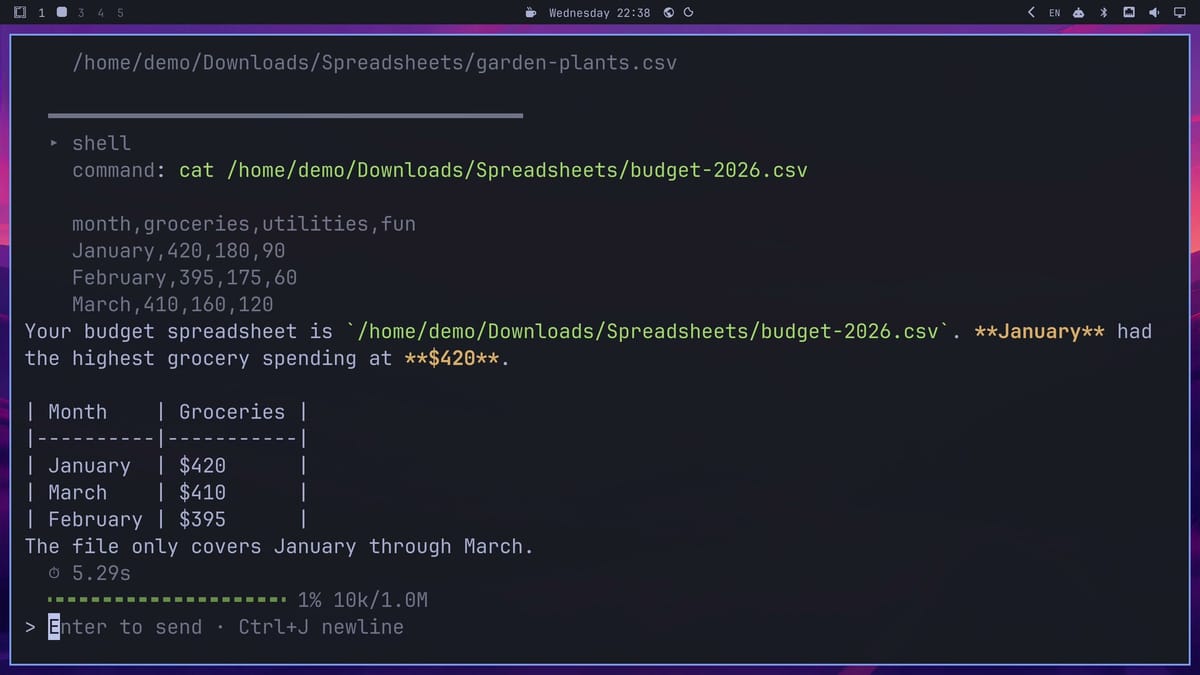Click the 'shell' tool label
This screenshot has height=675, width=1200.
coord(101,143)
